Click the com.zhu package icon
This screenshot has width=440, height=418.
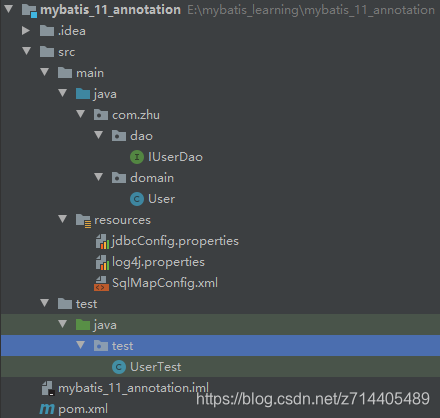point(101,115)
